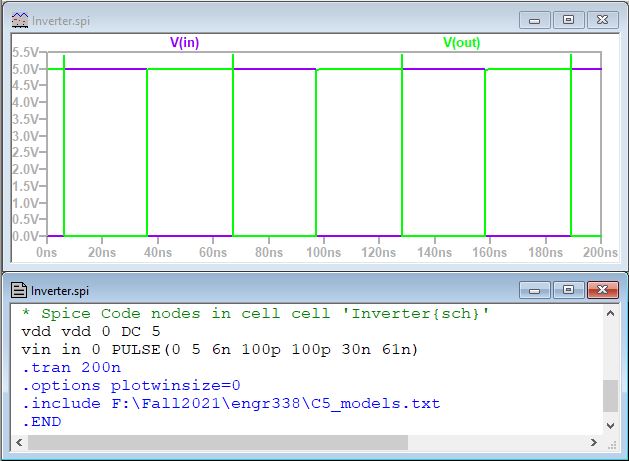Click the netlist vertical scrollbar up arrow
Viewport: 629px width, 461px height.
[x=610, y=314]
